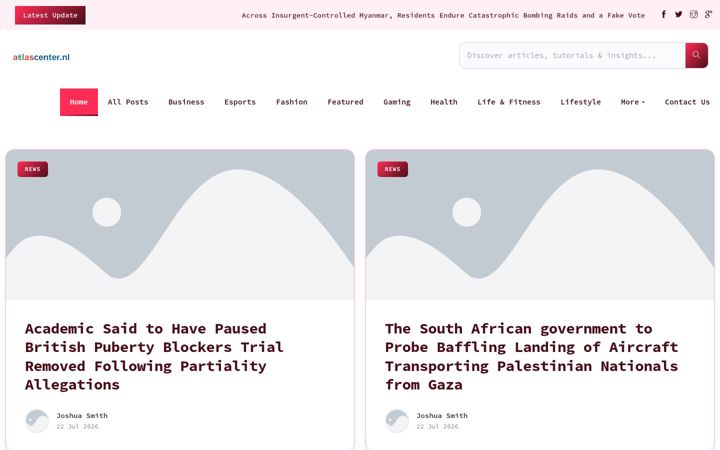
Task: Click NEWS tag on puberty blockers article
Action: click(x=33, y=169)
